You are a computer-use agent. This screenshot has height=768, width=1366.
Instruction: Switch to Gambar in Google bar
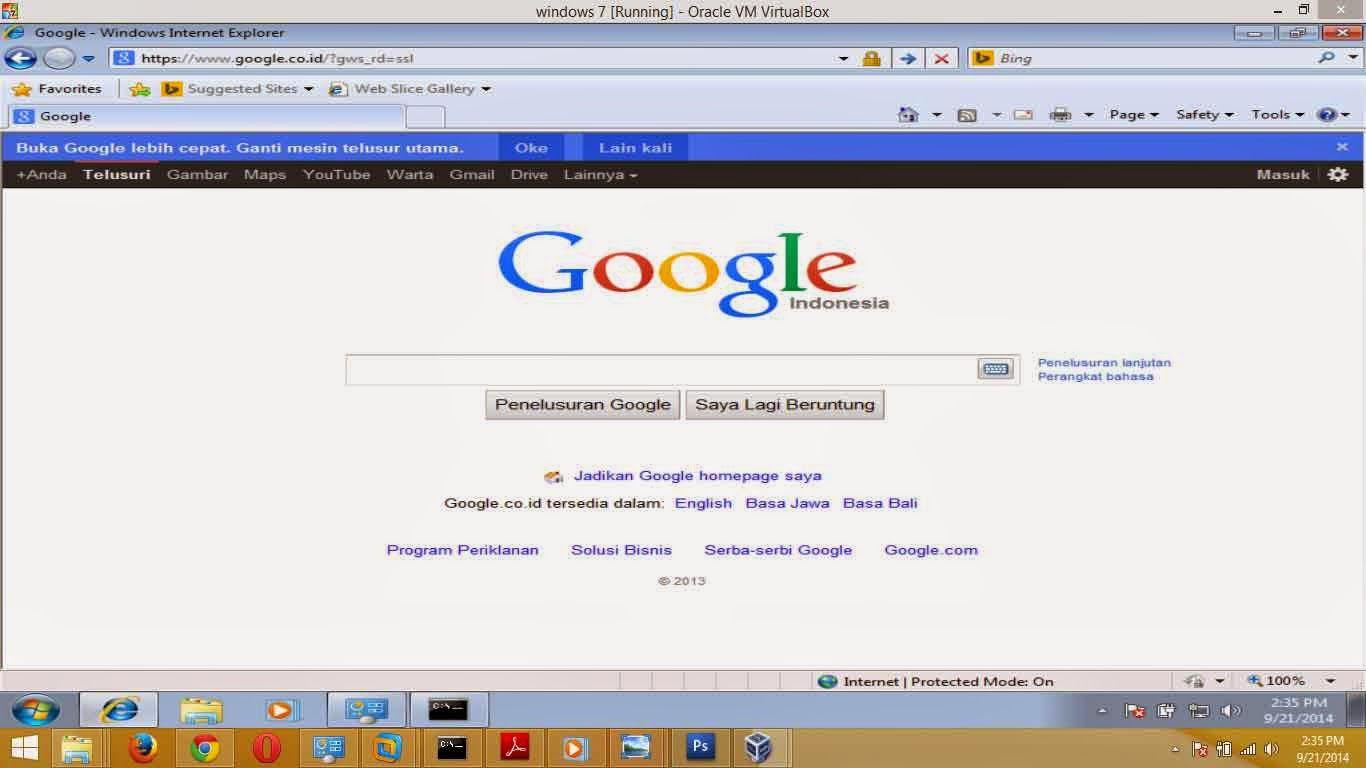point(197,175)
